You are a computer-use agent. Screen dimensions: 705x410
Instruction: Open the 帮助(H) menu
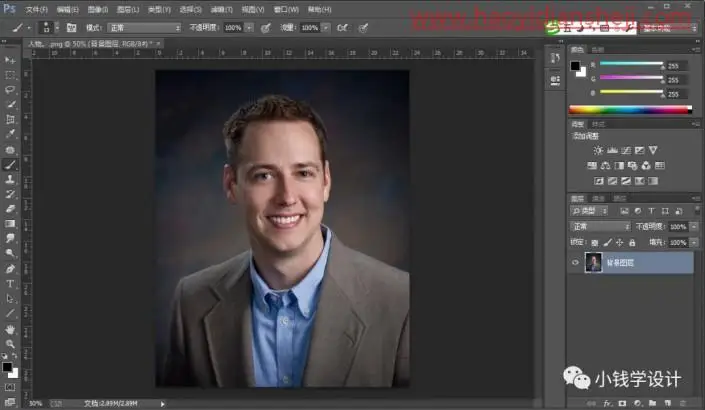click(319, 9)
